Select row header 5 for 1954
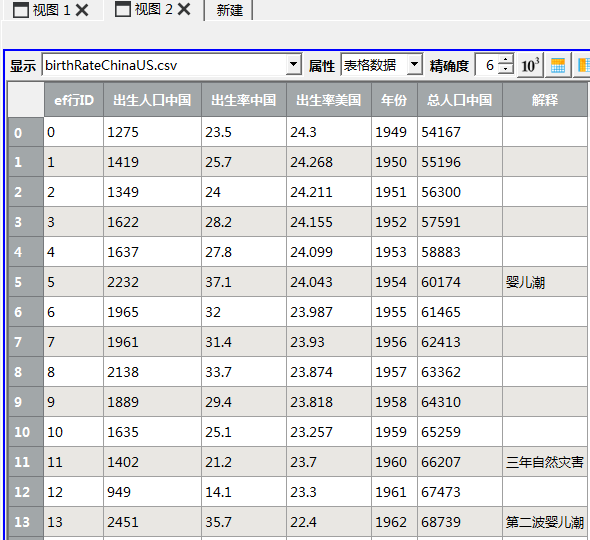The image size is (590, 540). click(x=26, y=282)
